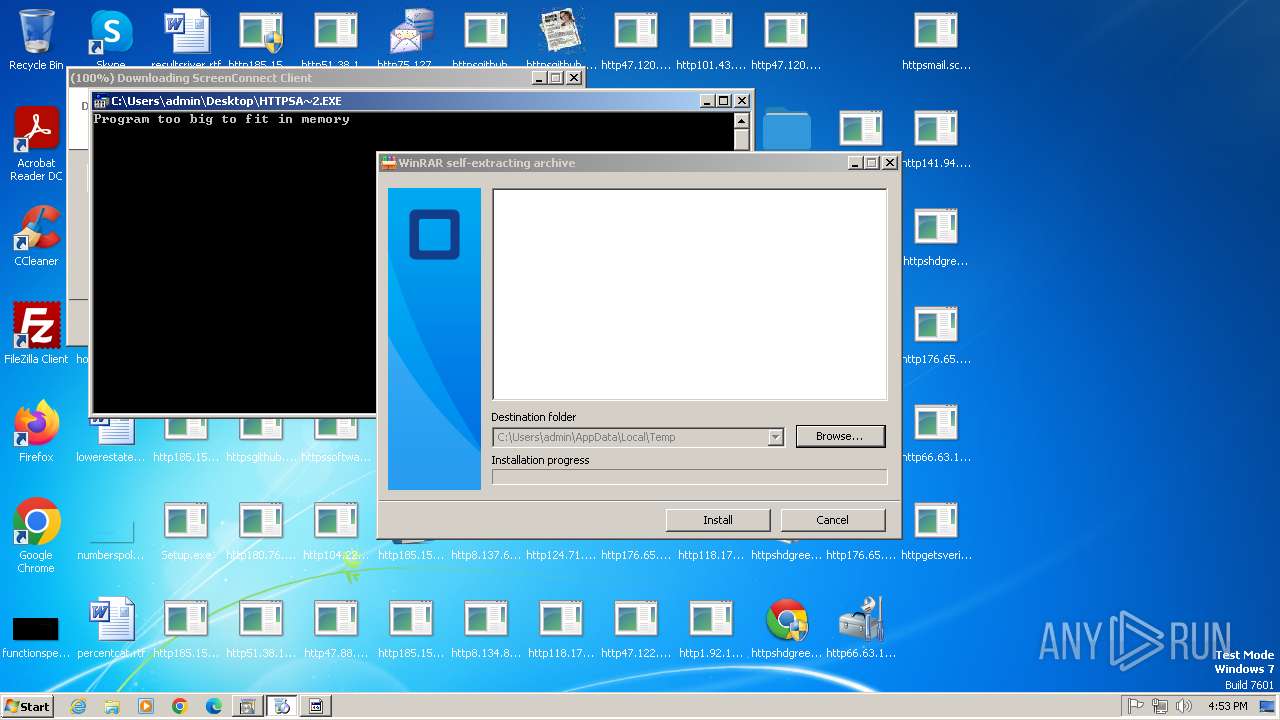Click the Install button
Screen dimensions: 1280x720
tap(718, 520)
